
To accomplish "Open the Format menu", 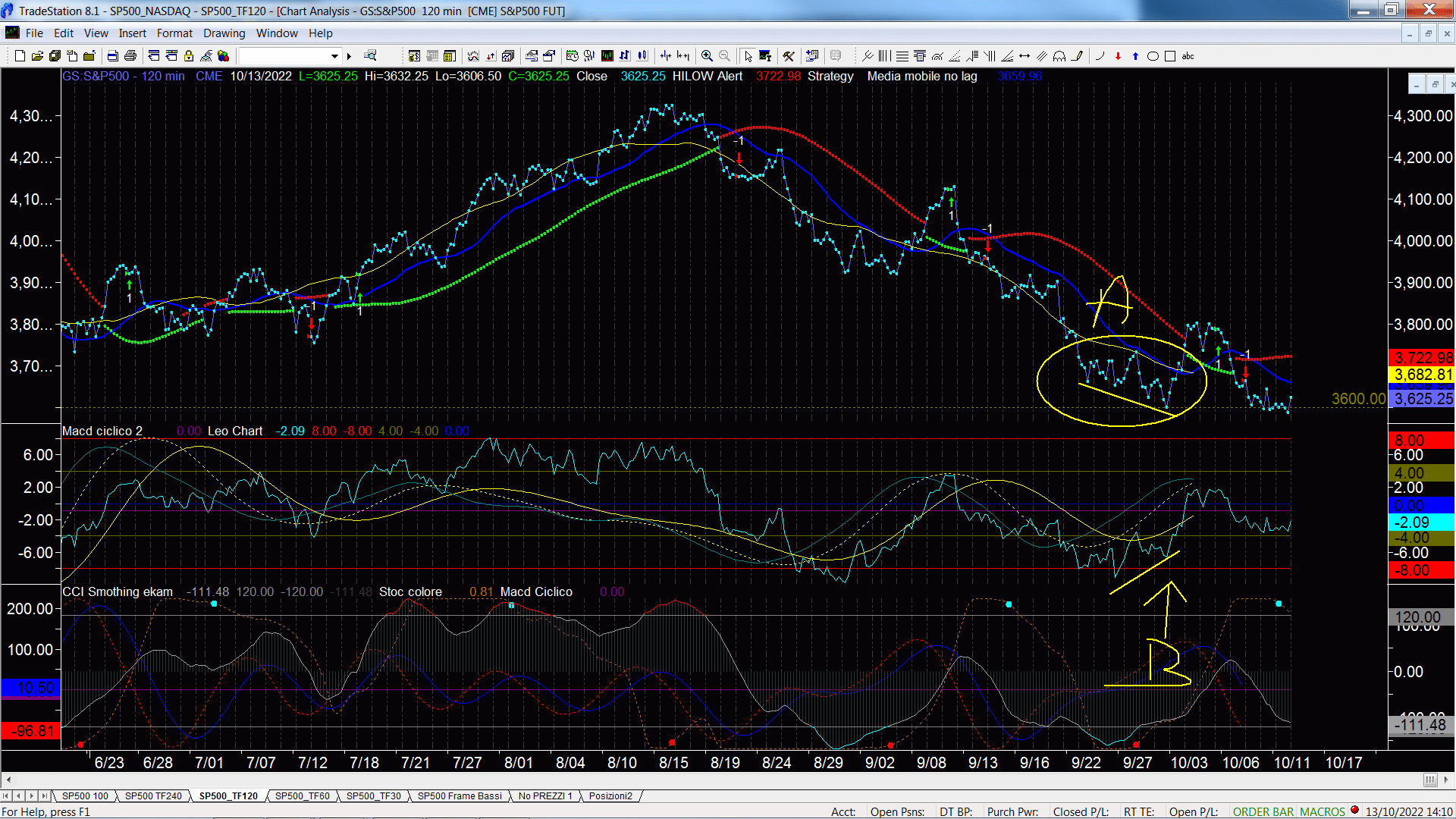I will 174,33.
